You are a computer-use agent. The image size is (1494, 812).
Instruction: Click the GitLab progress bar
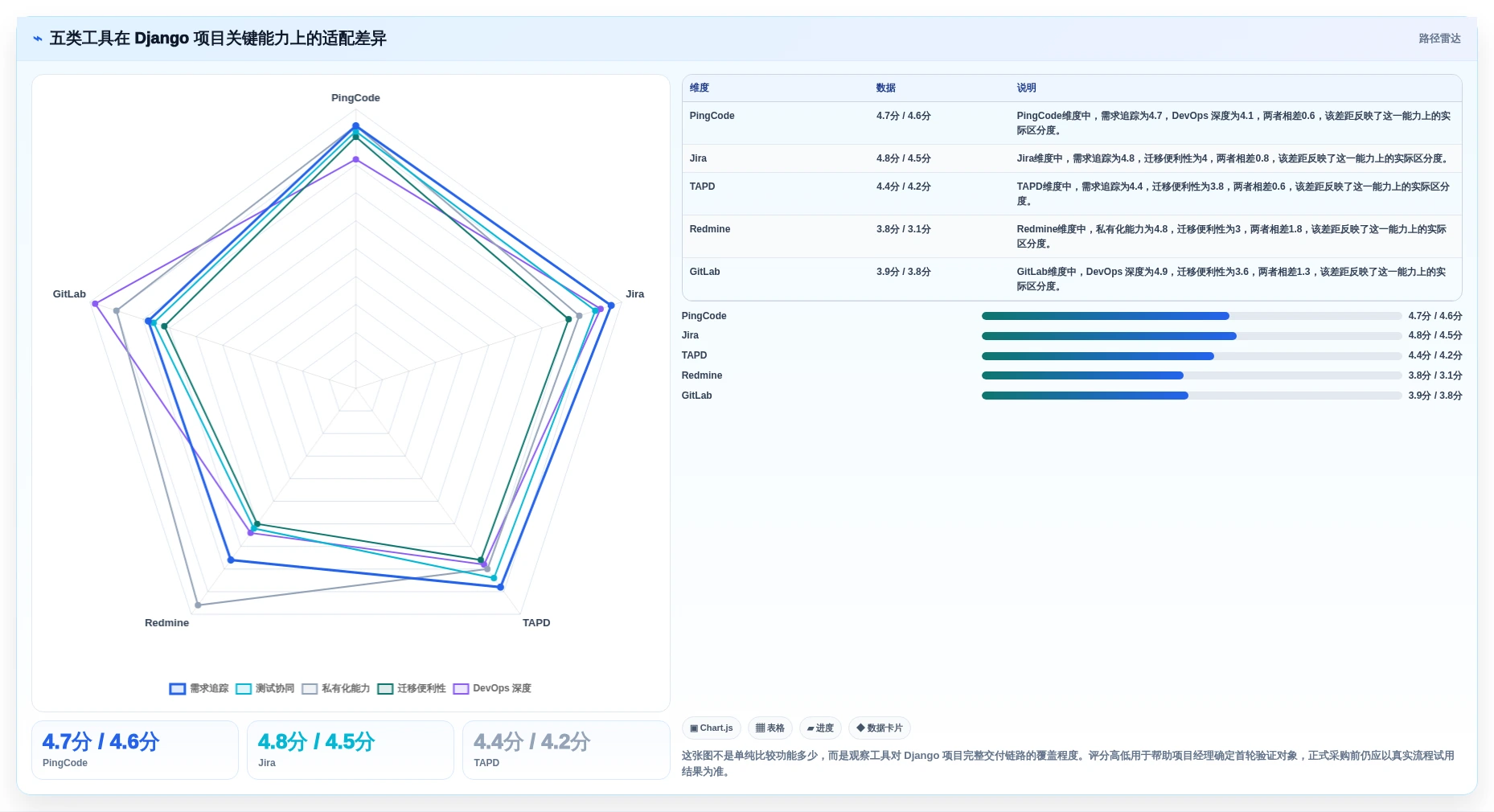click(1192, 396)
